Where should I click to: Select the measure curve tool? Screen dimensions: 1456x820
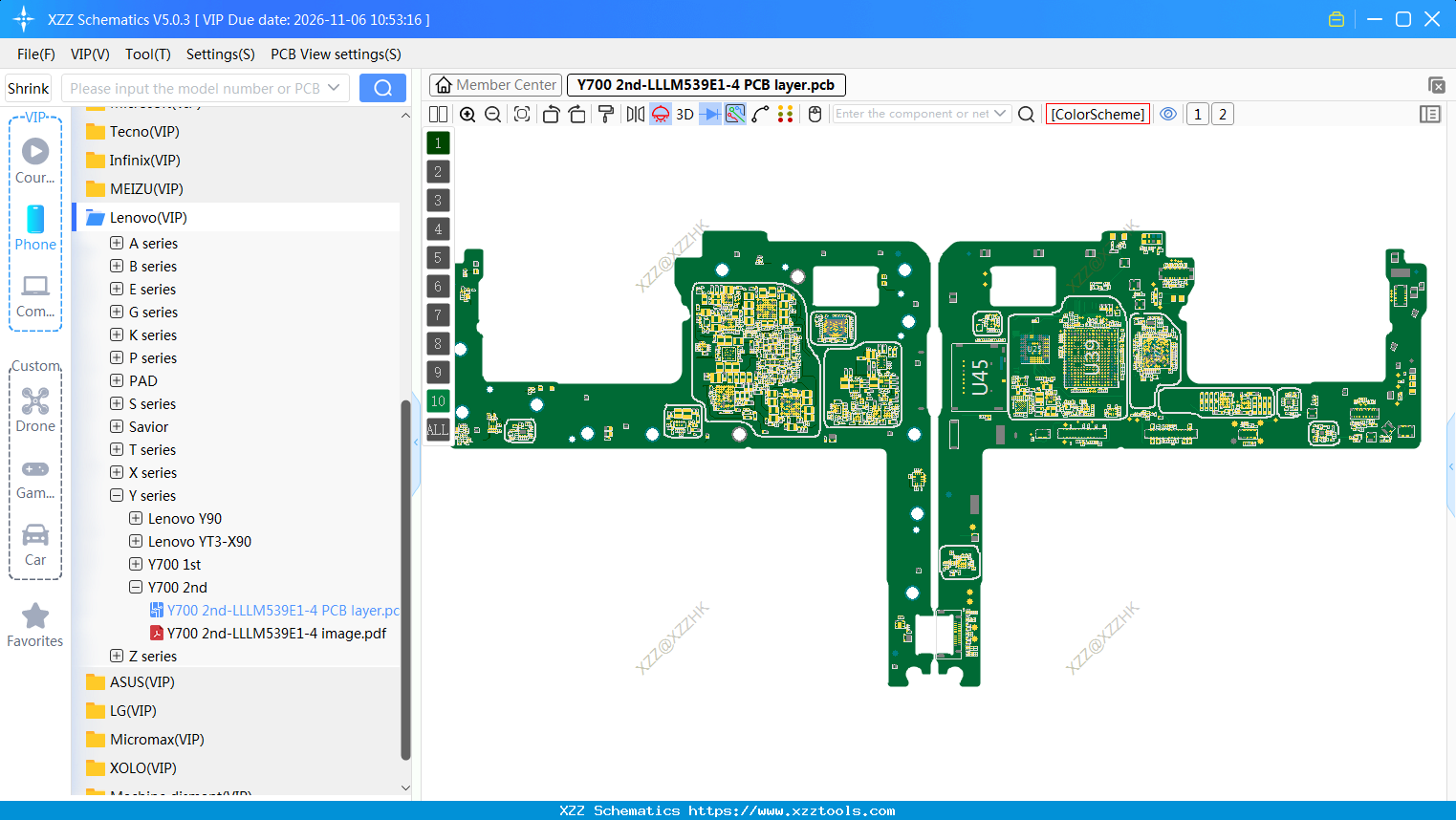coord(761,114)
